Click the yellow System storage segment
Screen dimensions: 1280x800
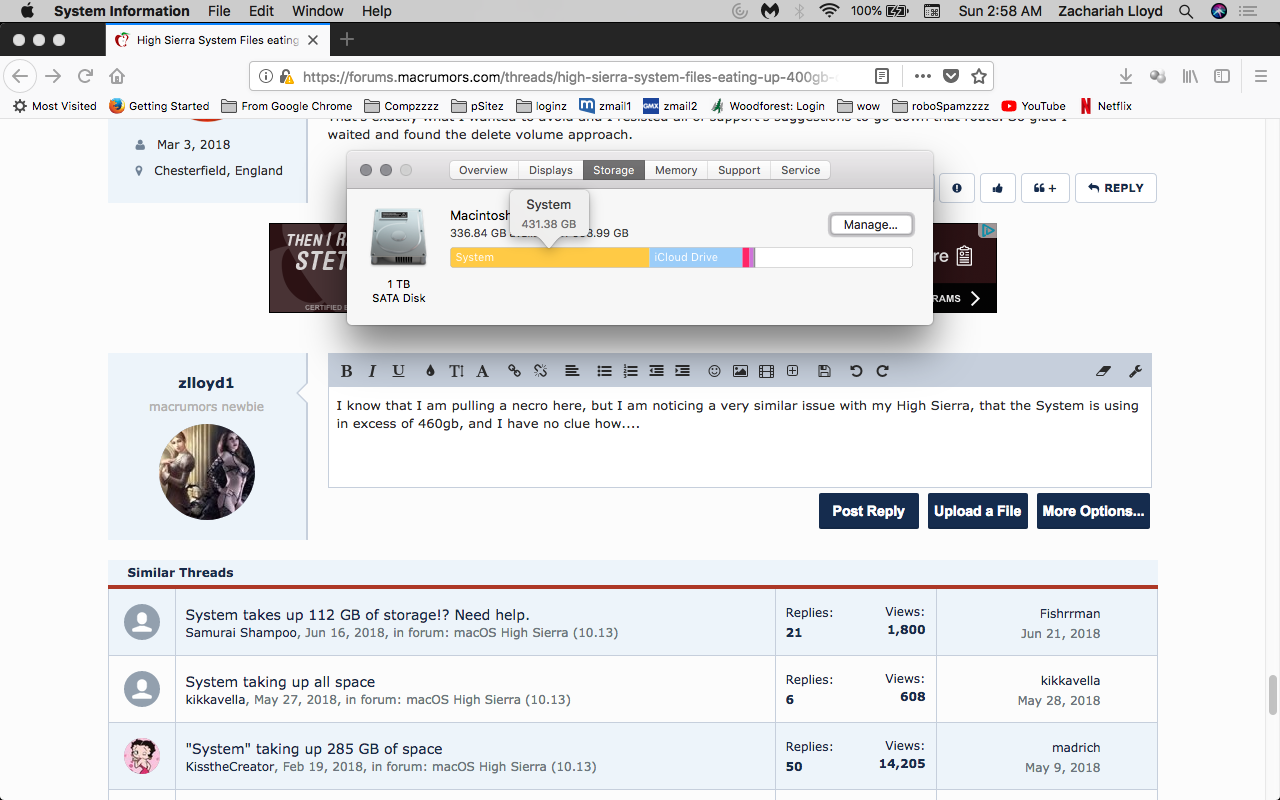[549, 257]
